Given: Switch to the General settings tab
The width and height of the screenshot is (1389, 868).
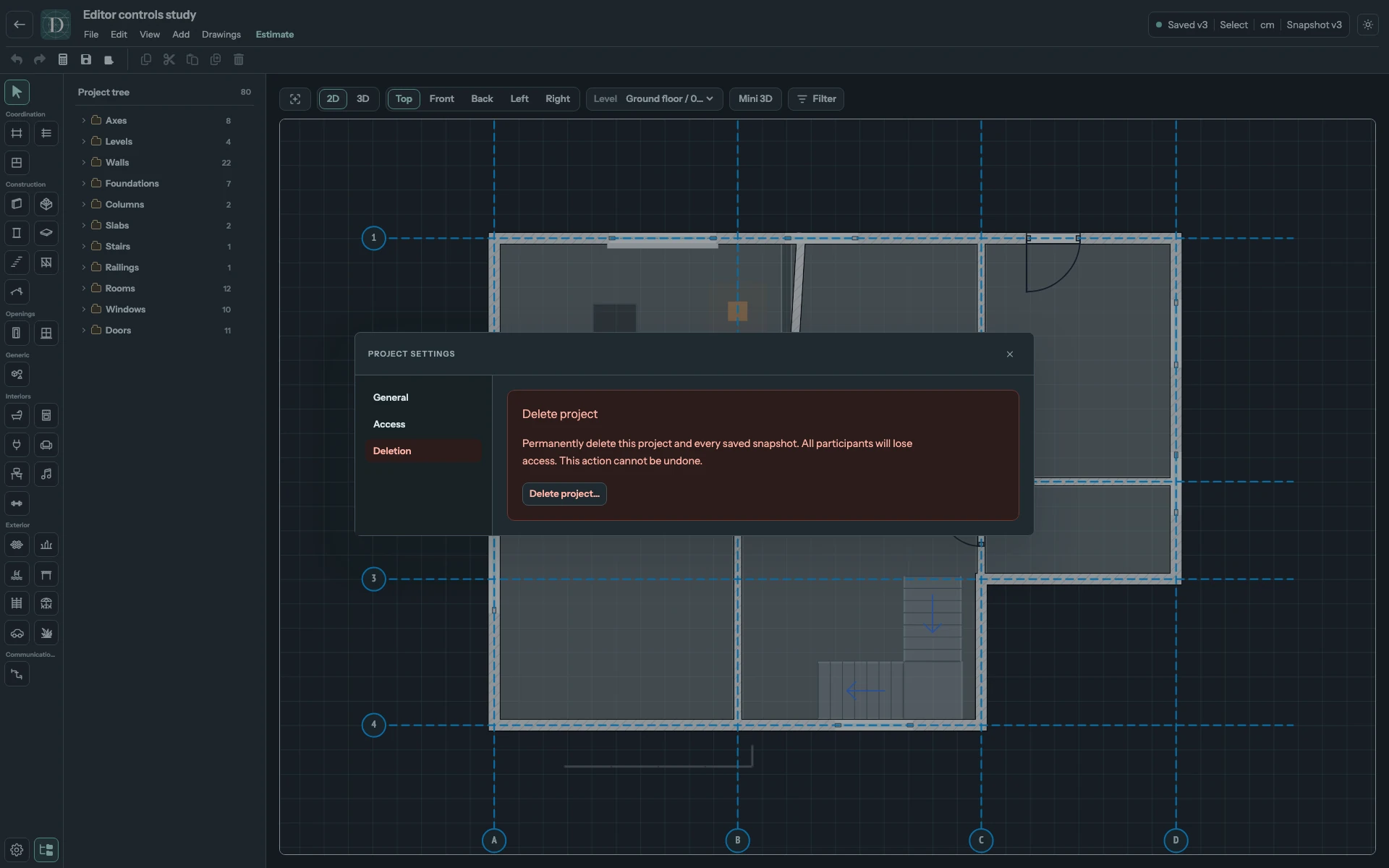Looking at the screenshot, I should [x=423, y=398].
